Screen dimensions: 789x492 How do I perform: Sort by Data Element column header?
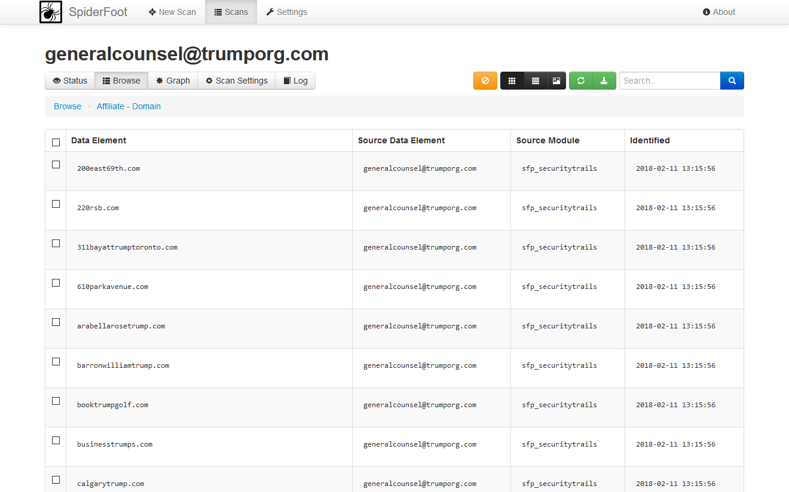point(99,140)
